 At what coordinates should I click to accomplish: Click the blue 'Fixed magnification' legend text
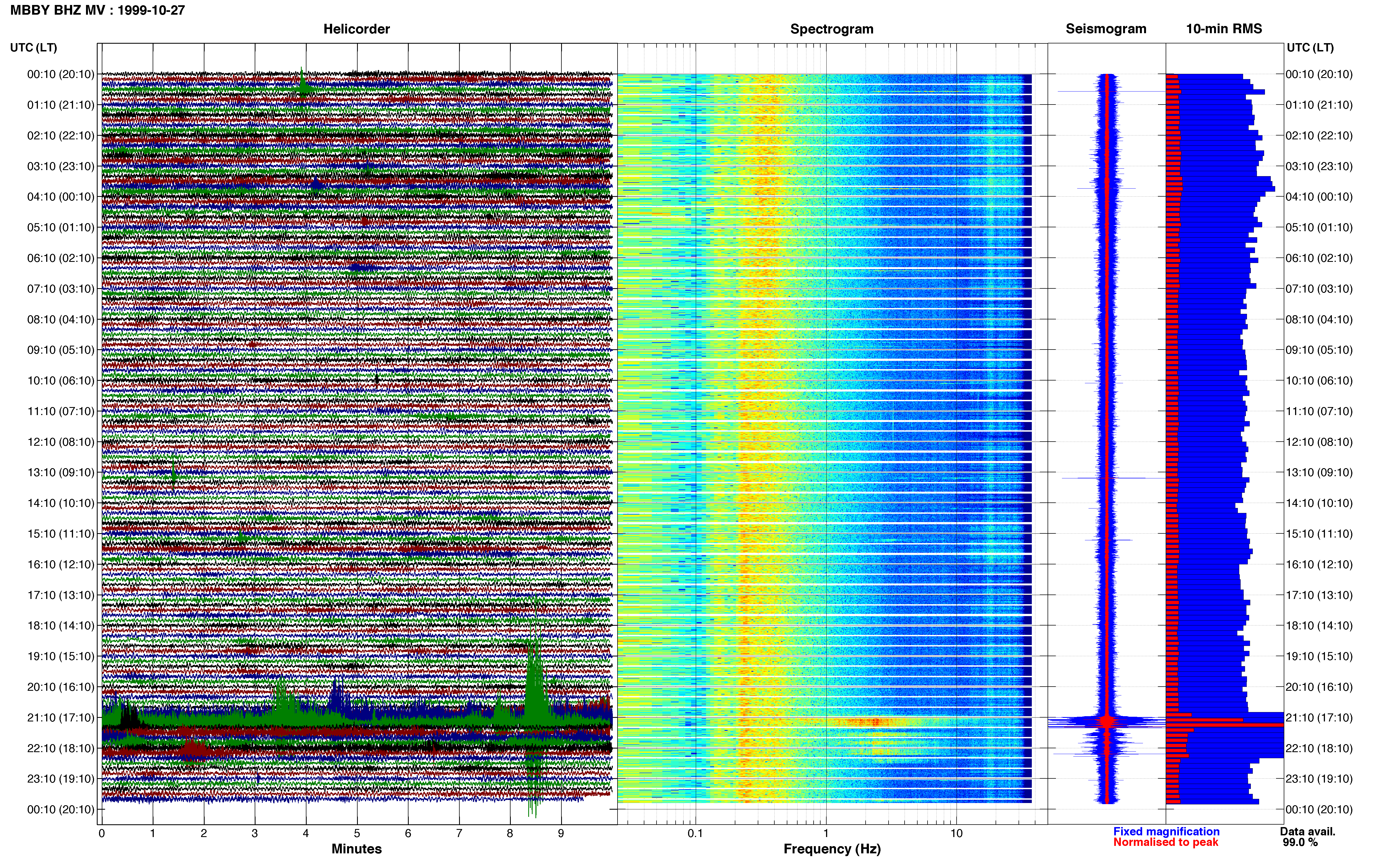[1166, 831]
